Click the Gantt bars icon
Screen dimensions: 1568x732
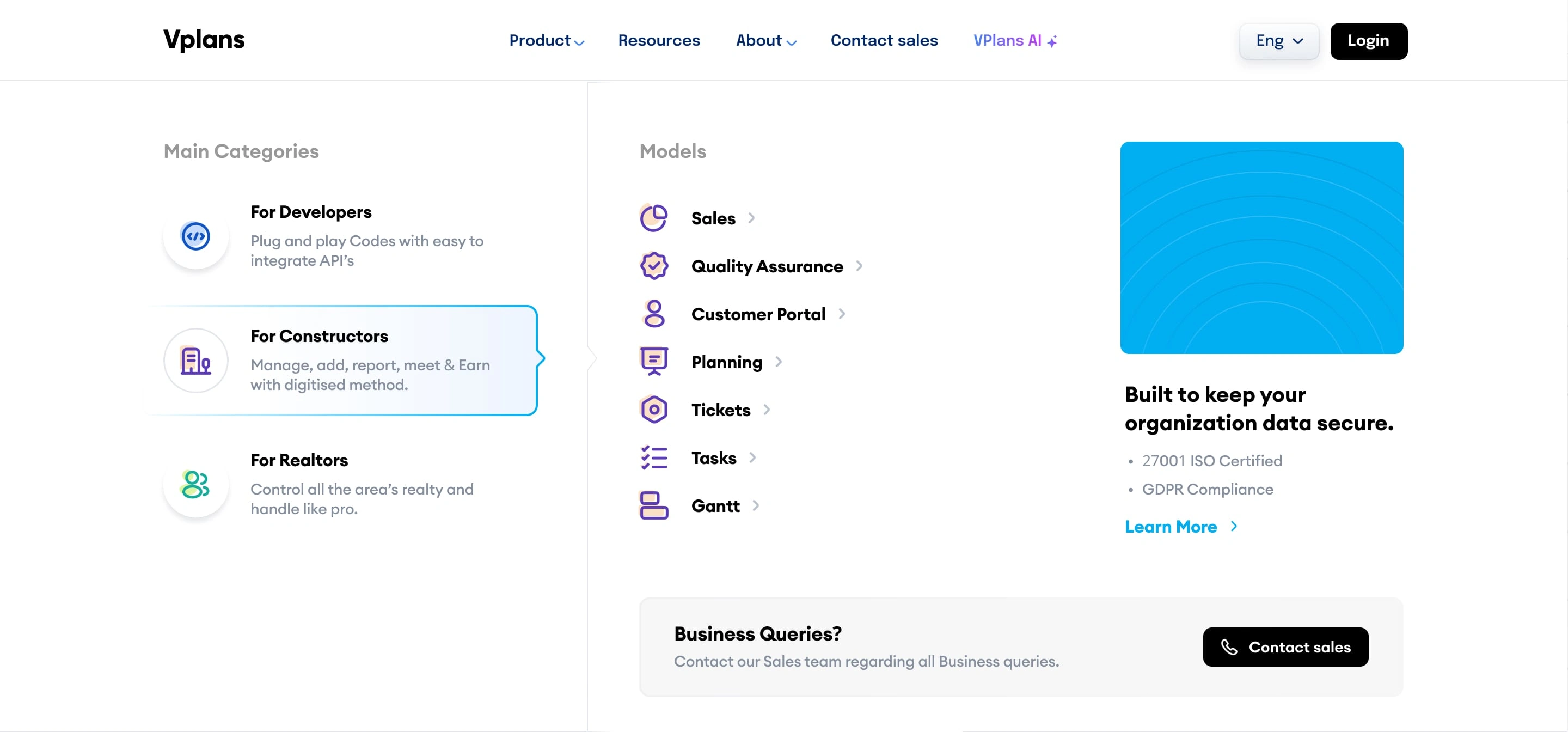click(654, 505)
